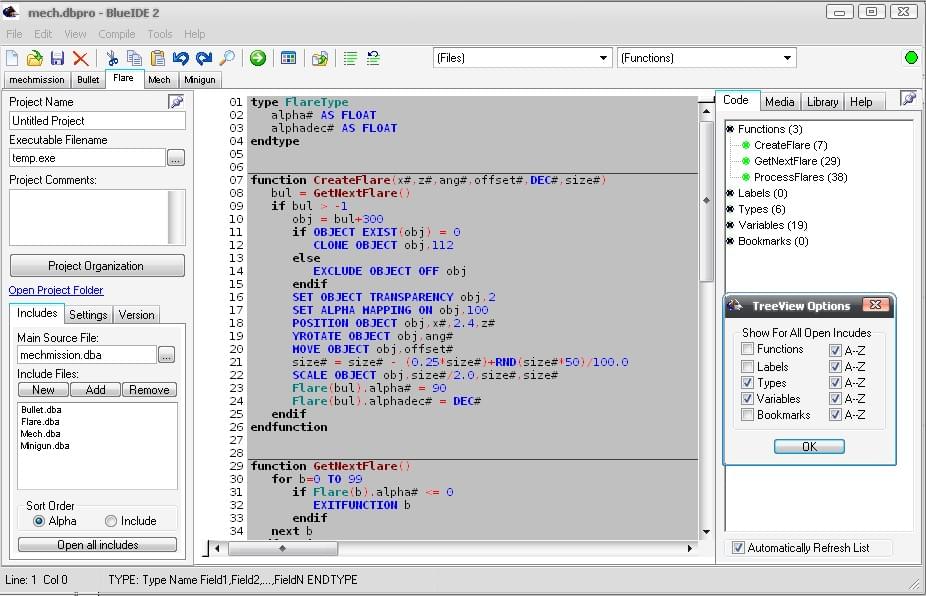
Task: Click the New file toolbar icon
Action: pos(12,58)
